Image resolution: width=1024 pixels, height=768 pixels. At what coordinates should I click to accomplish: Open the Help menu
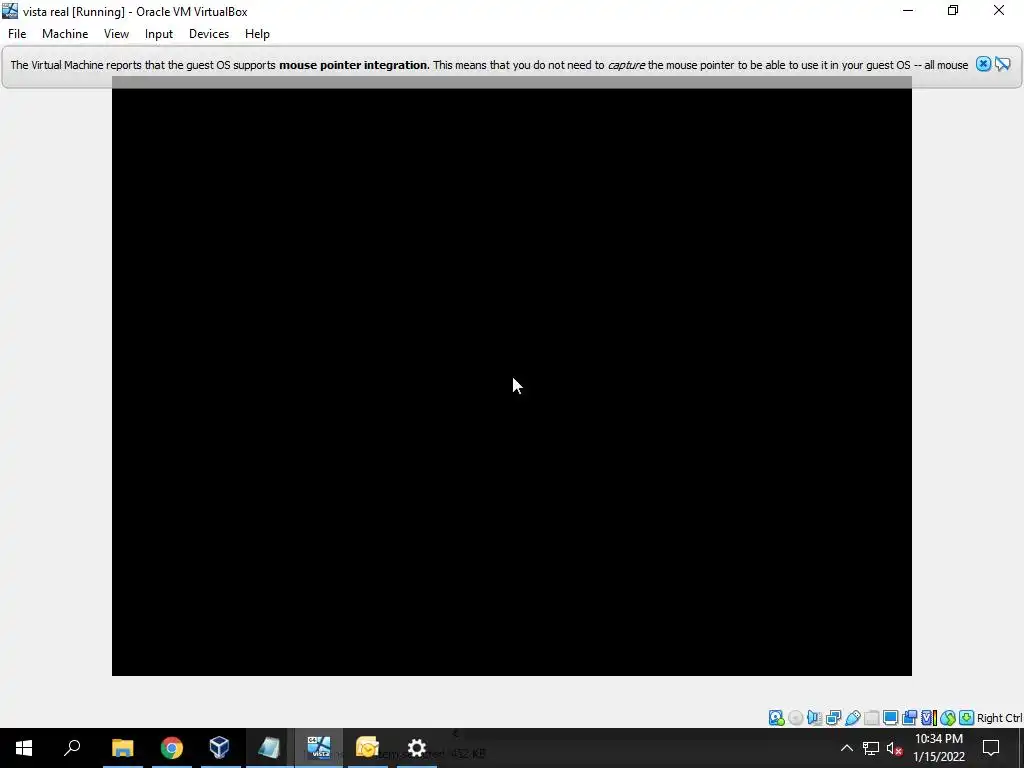point(257,34)
